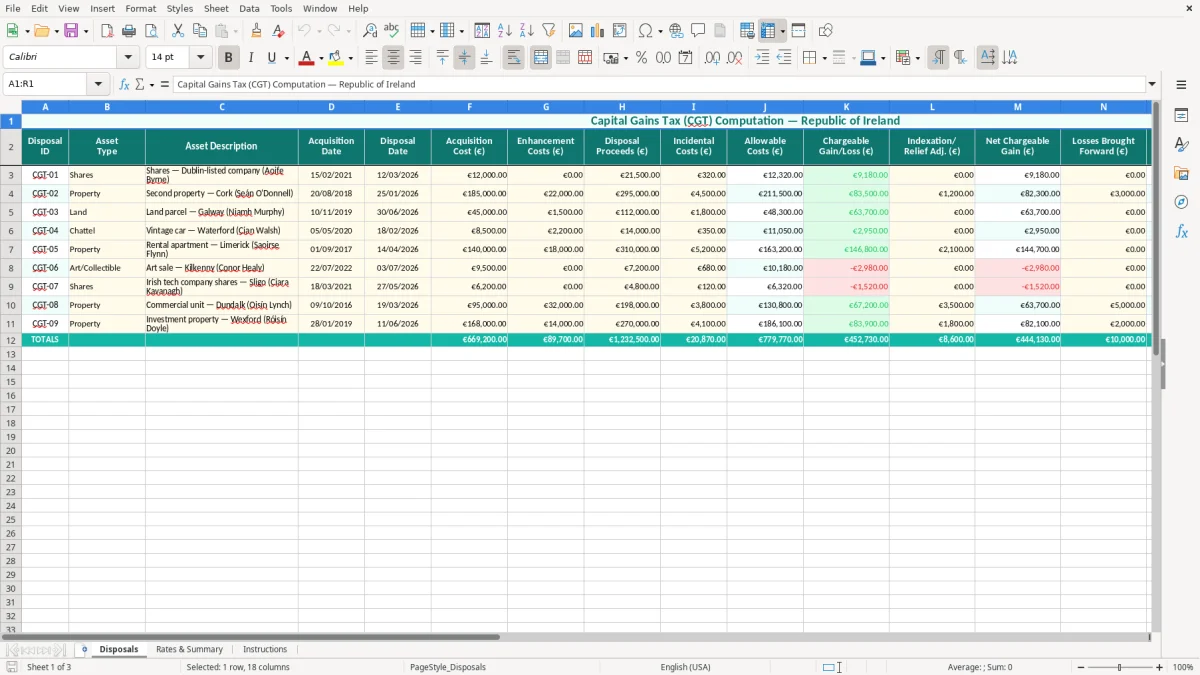Apply yellow Background Color swatch
Viewport: 1200px width, 675px height.
[x=336, y=58]
